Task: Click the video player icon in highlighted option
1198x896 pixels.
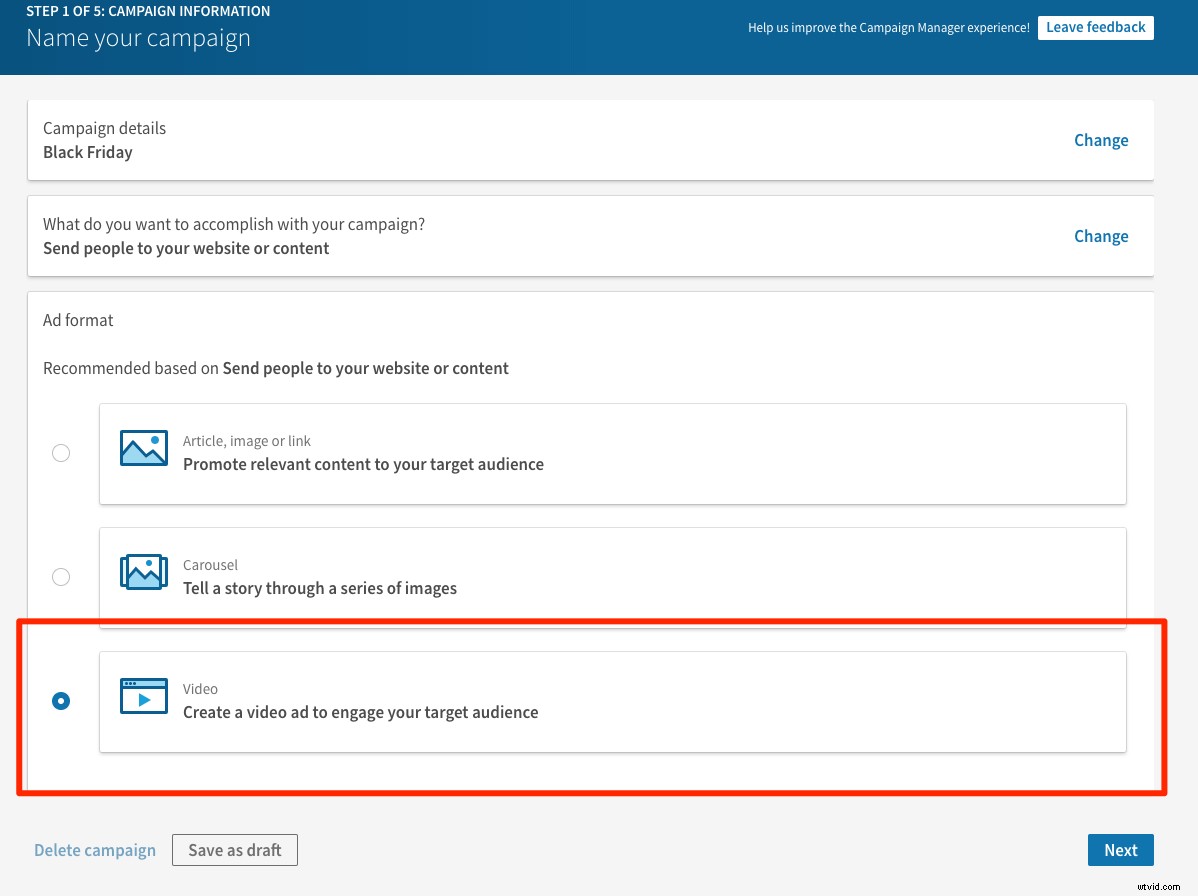Action: [143, 696]
